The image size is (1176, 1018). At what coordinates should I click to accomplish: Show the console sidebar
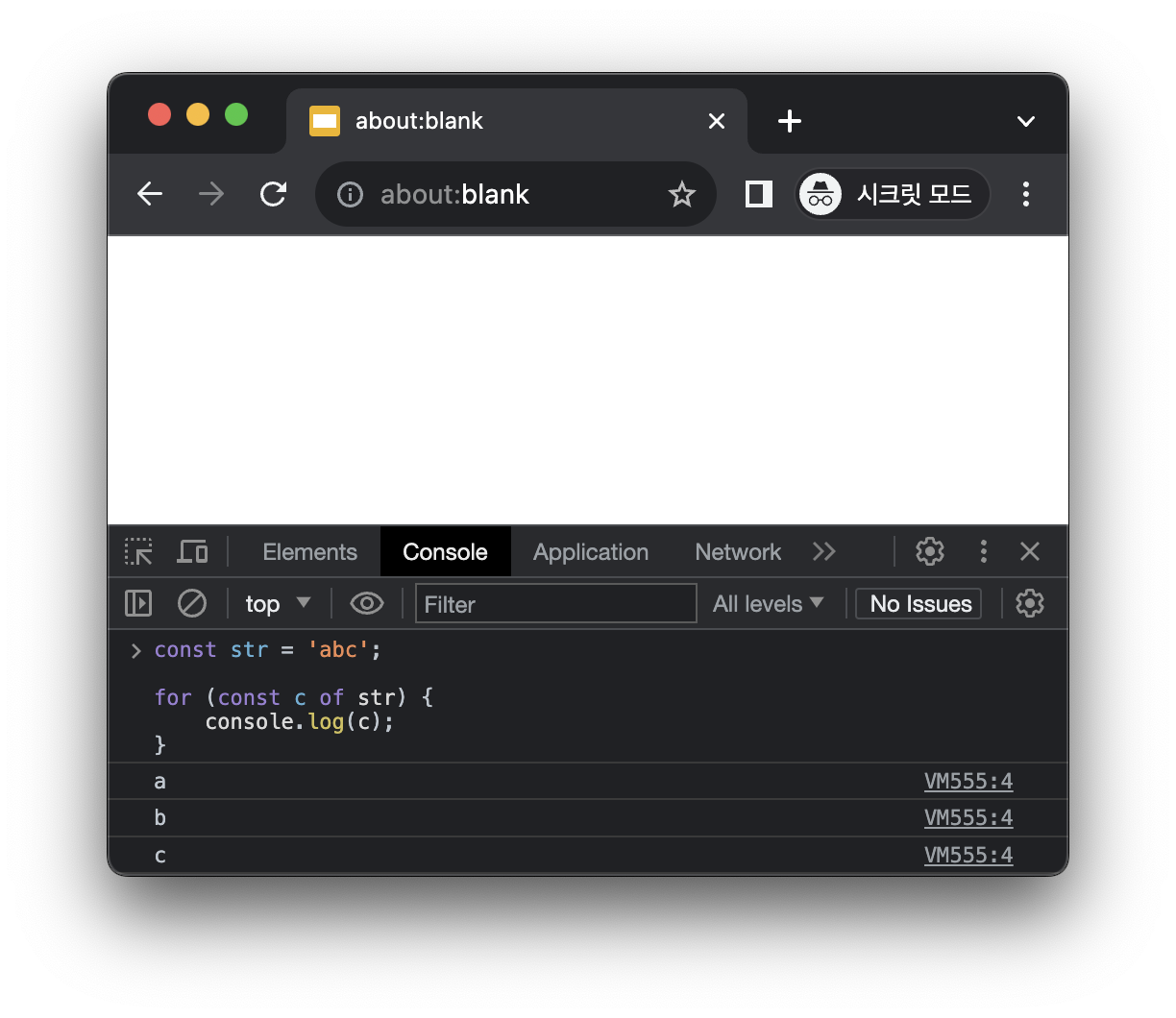(x=138, y=603)
